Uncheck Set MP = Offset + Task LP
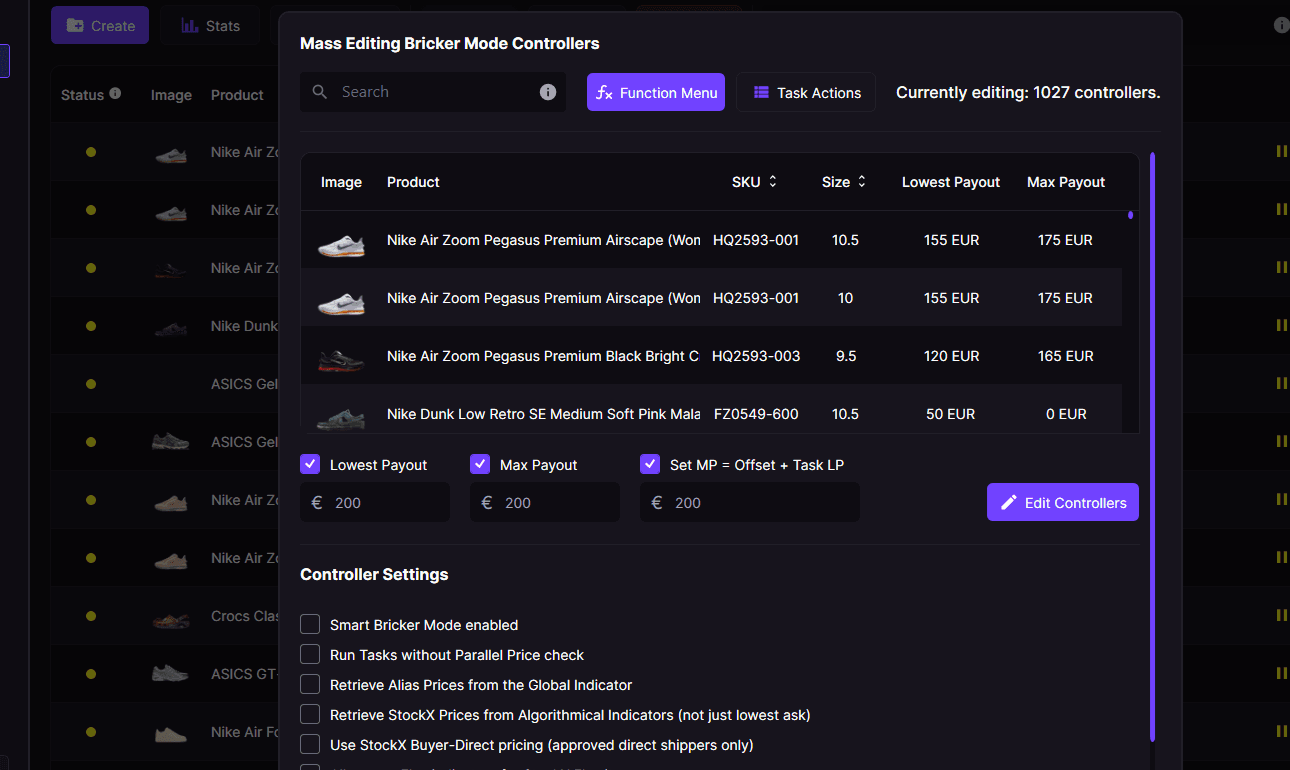 coord(650,464)
